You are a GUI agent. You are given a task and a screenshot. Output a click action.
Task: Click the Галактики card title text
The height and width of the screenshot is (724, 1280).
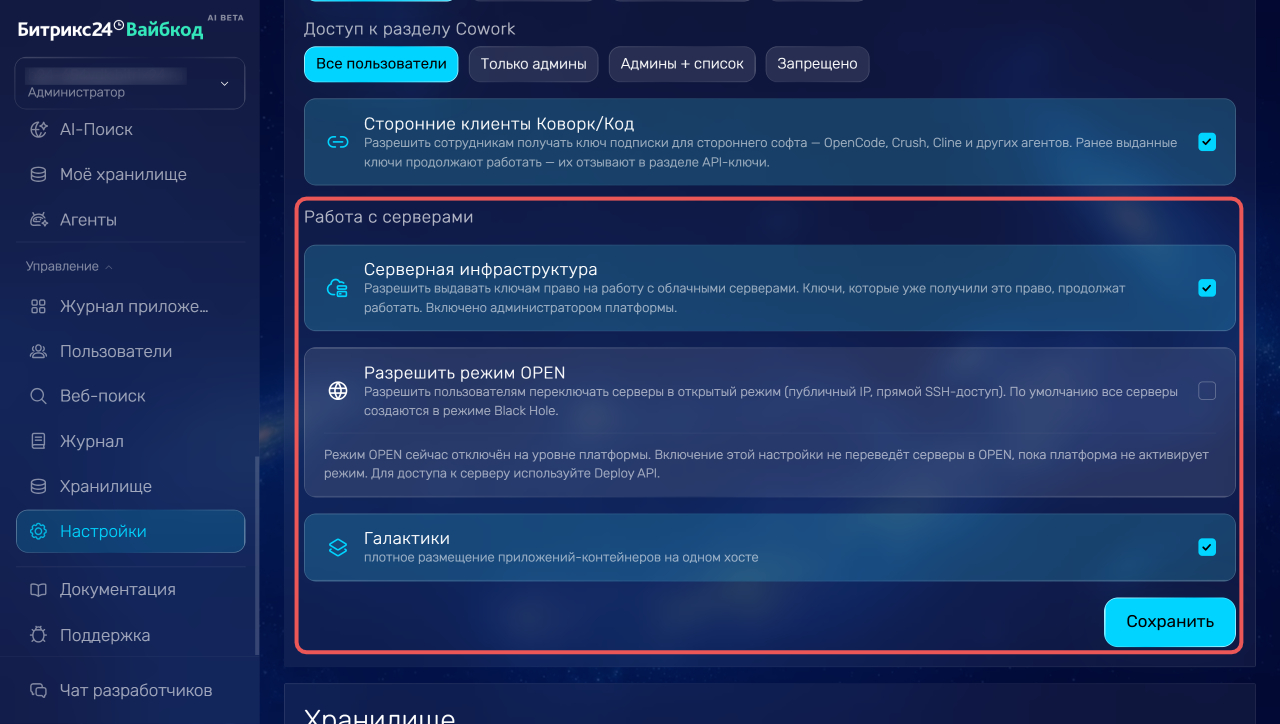click(407, 539)
